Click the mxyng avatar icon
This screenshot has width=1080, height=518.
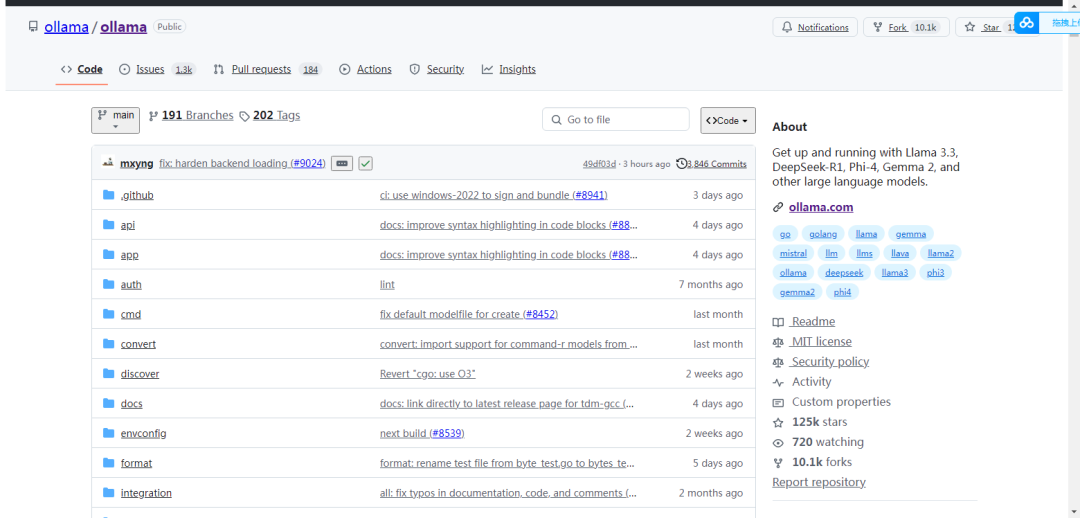(x=108, y=163)
